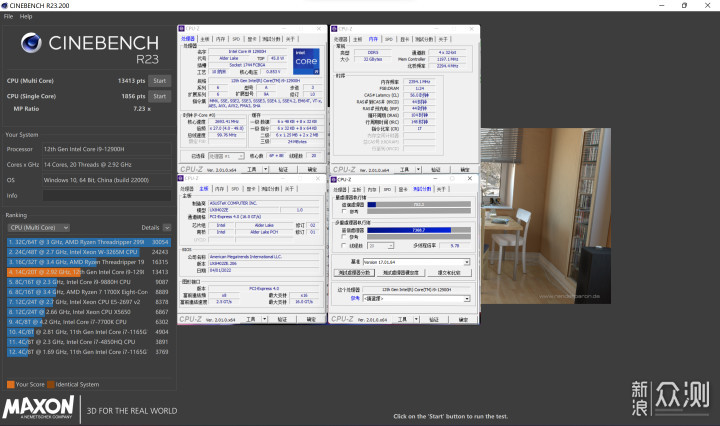Expand the Details dropdown in Ranking
The height and width of the screenshot is (426, 720).
167,228
